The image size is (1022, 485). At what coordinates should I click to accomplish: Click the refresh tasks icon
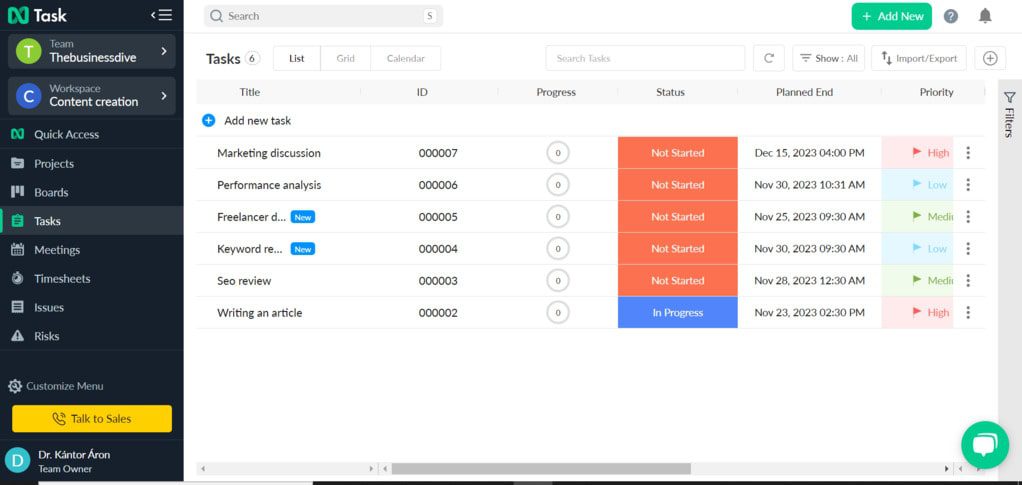[769, 58]
